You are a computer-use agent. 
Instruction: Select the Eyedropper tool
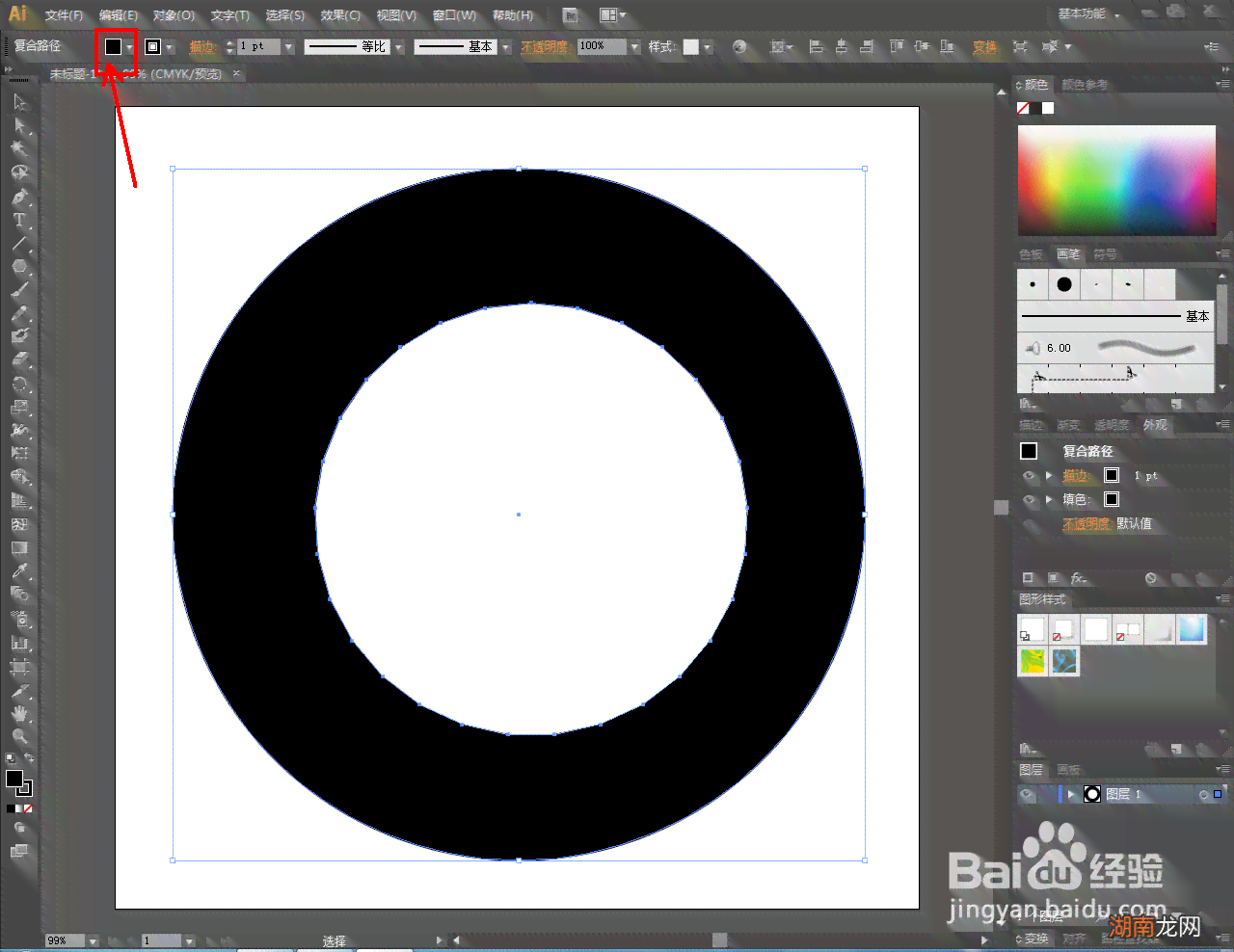[x=19, y=571]
